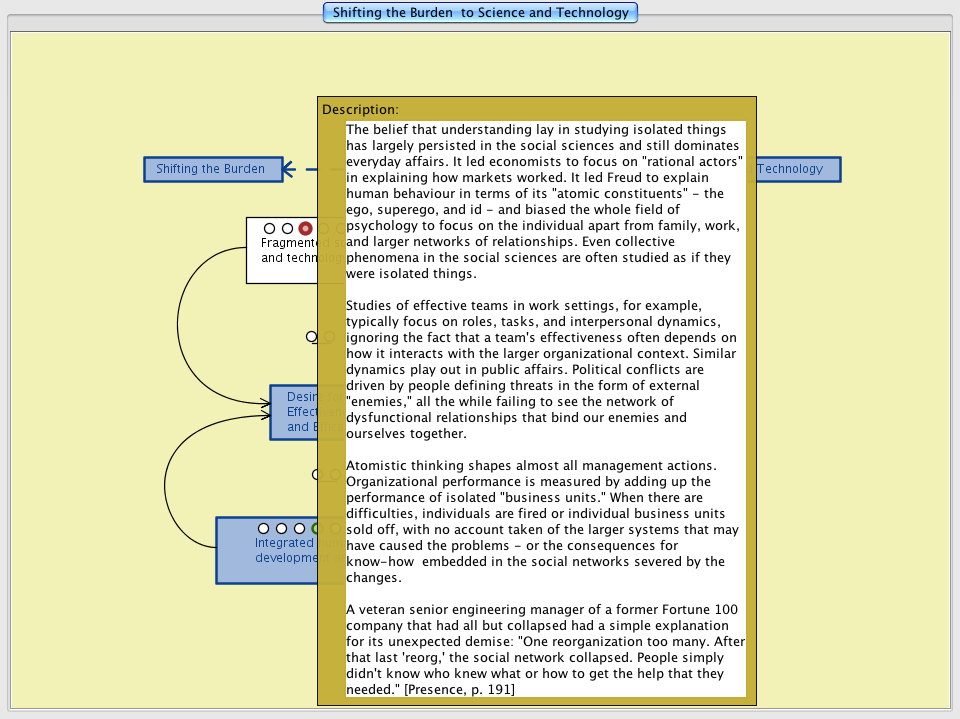Click the 'Description:' header label
This screenshot has width=960, height=719.
[x=360, y=109]
